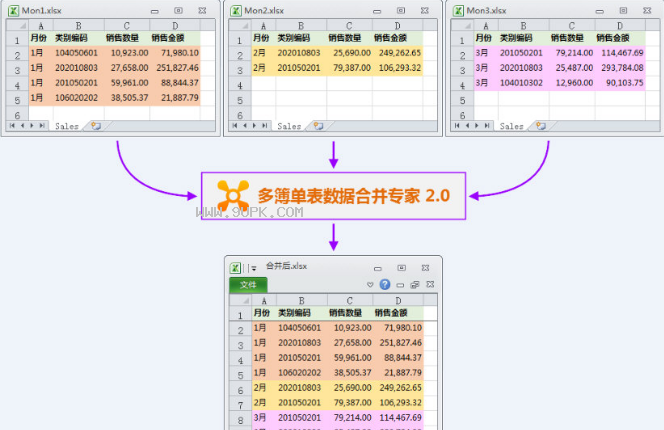This screenshot has width=664, height=430.
Task: Click the Excel icon in Mon1.xlsx title bar
Action: (x=14, y=11)
